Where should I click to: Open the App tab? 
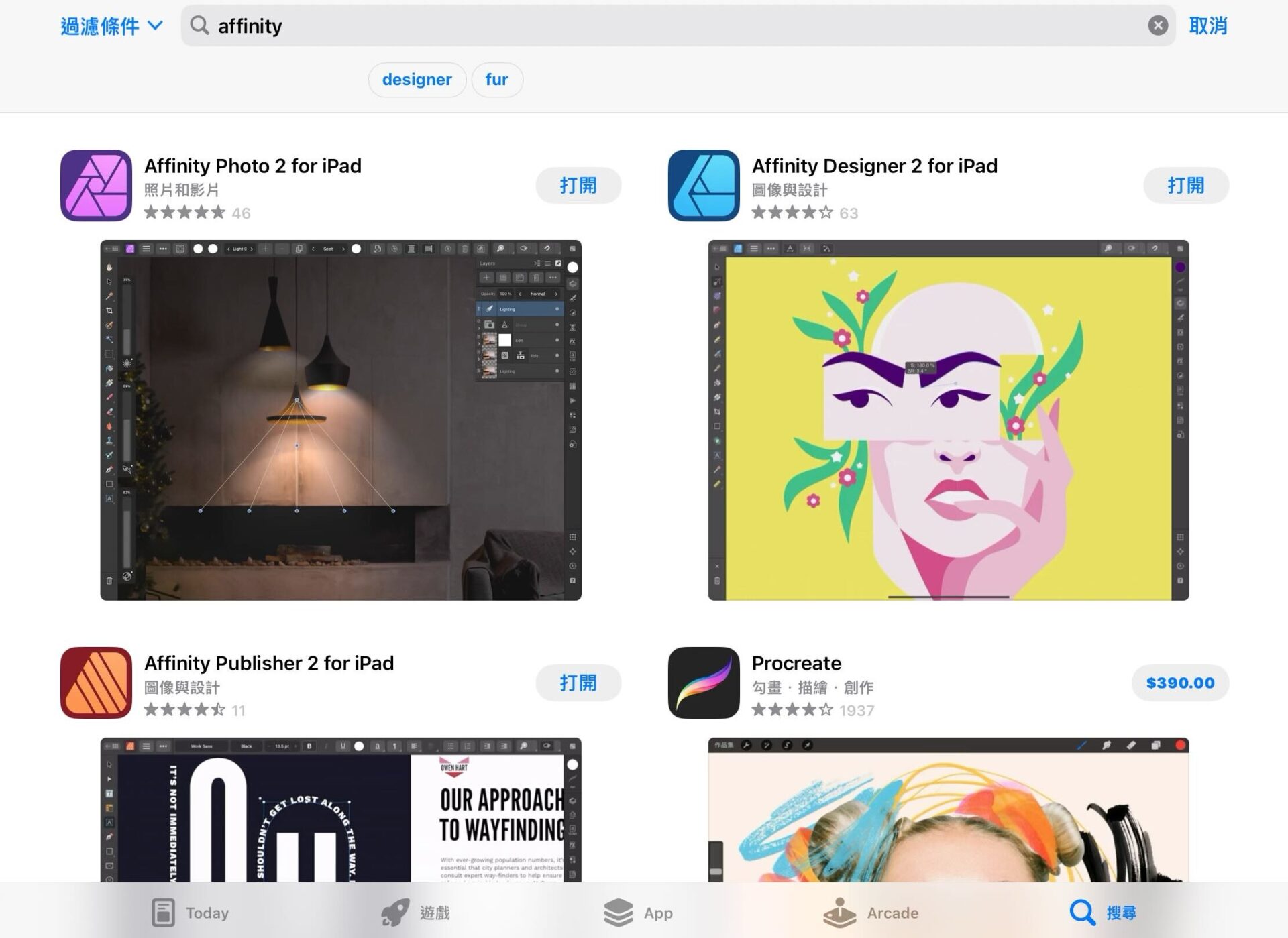tap(638, 913)
